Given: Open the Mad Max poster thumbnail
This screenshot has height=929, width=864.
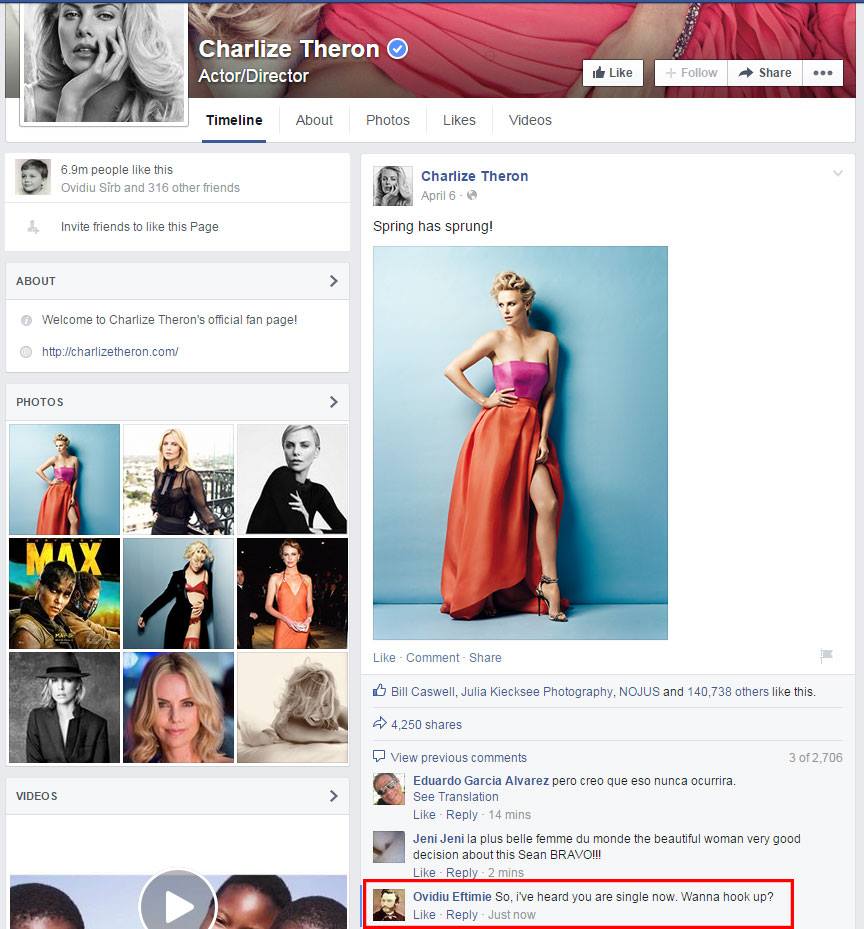Looking at the screenshot, I should click(65, 593).
